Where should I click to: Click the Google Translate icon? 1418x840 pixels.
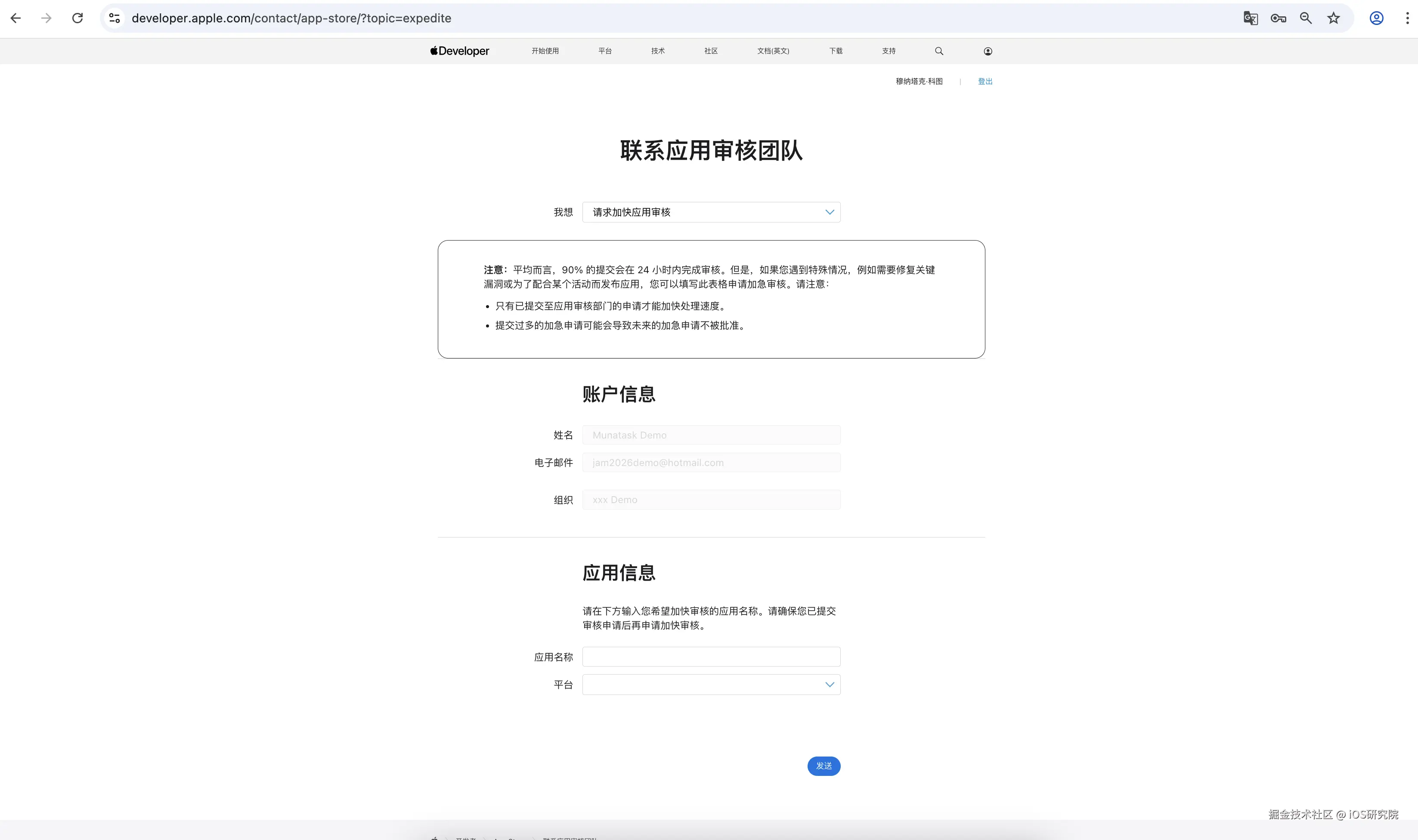1251,18
